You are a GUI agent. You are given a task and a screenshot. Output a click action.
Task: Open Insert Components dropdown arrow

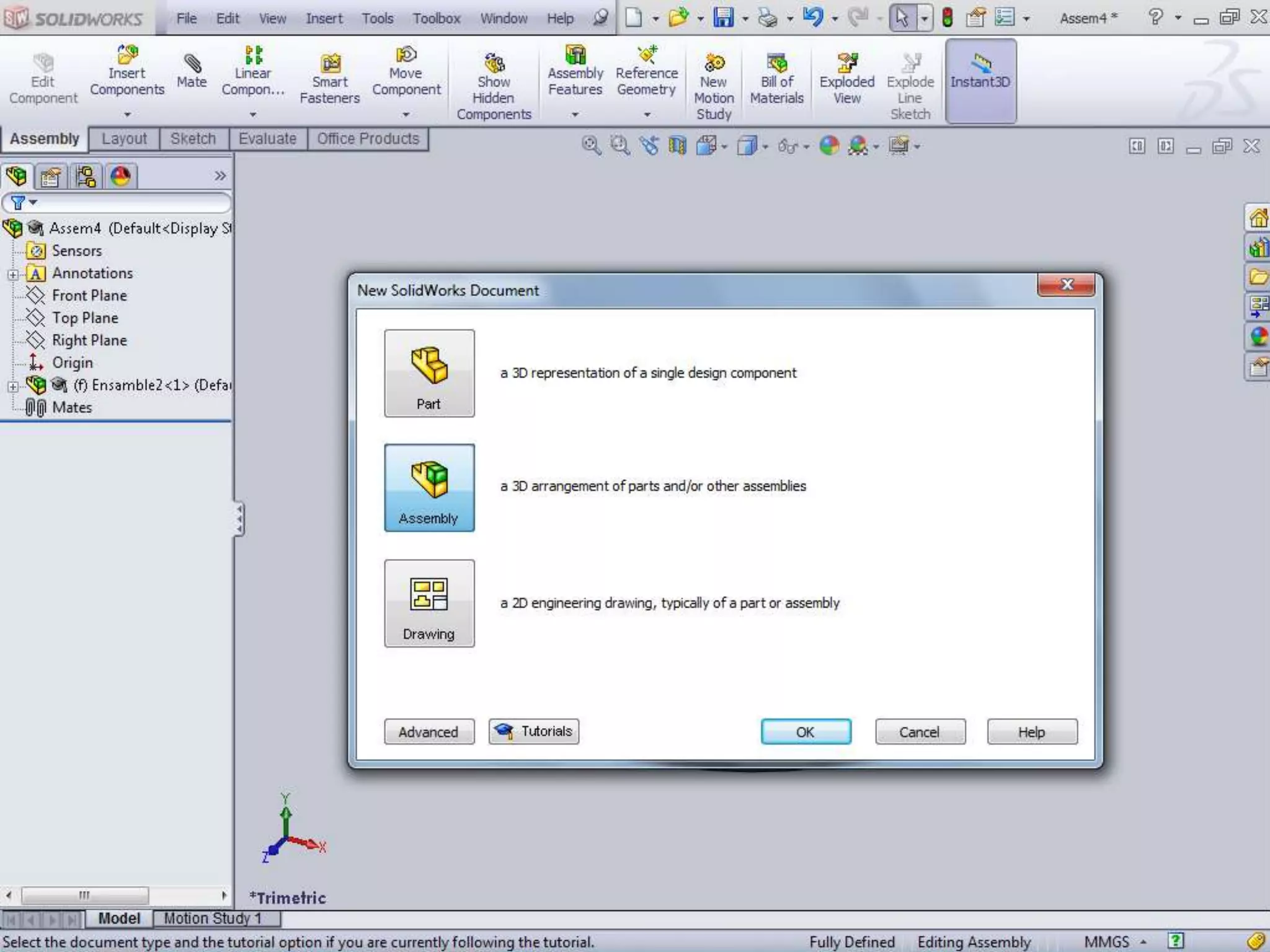[127, 115]
